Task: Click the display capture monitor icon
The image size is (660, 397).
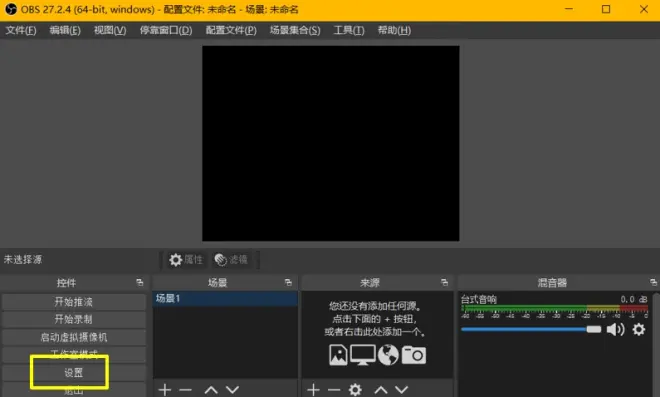Action: click(363, 355)
